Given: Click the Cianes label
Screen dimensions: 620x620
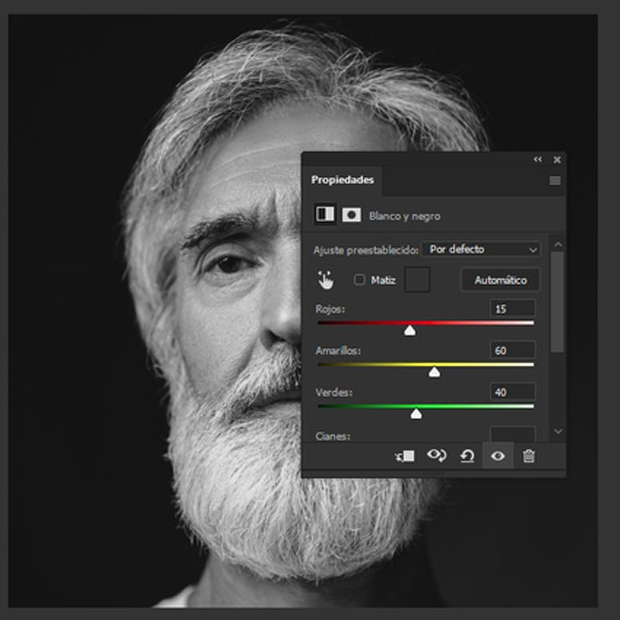Looking at the screenshot, I should [333, 437].
